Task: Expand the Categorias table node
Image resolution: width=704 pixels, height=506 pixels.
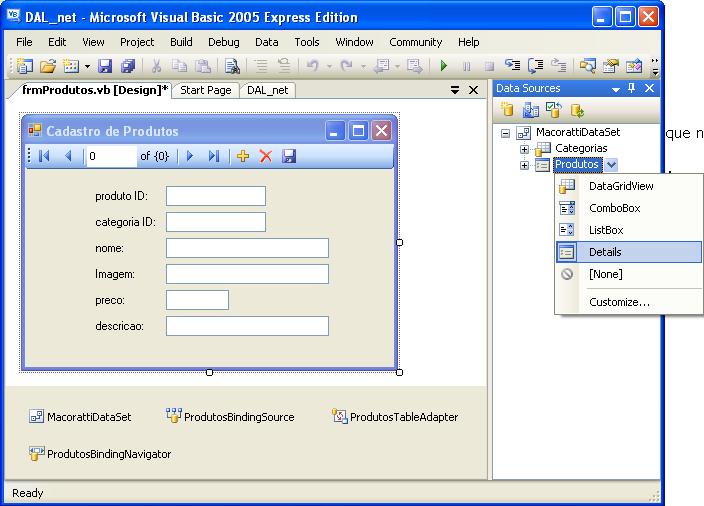Action: click(524, 149)
